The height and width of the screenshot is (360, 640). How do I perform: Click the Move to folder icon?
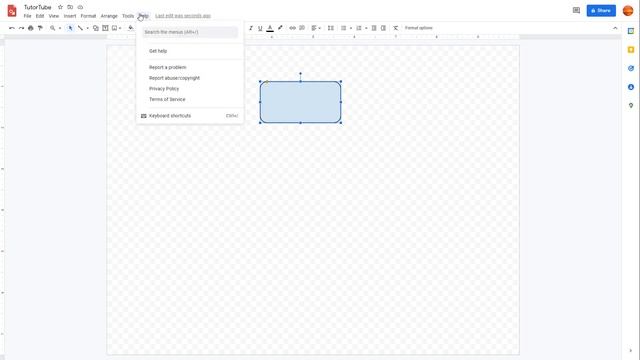click(70, 7)
